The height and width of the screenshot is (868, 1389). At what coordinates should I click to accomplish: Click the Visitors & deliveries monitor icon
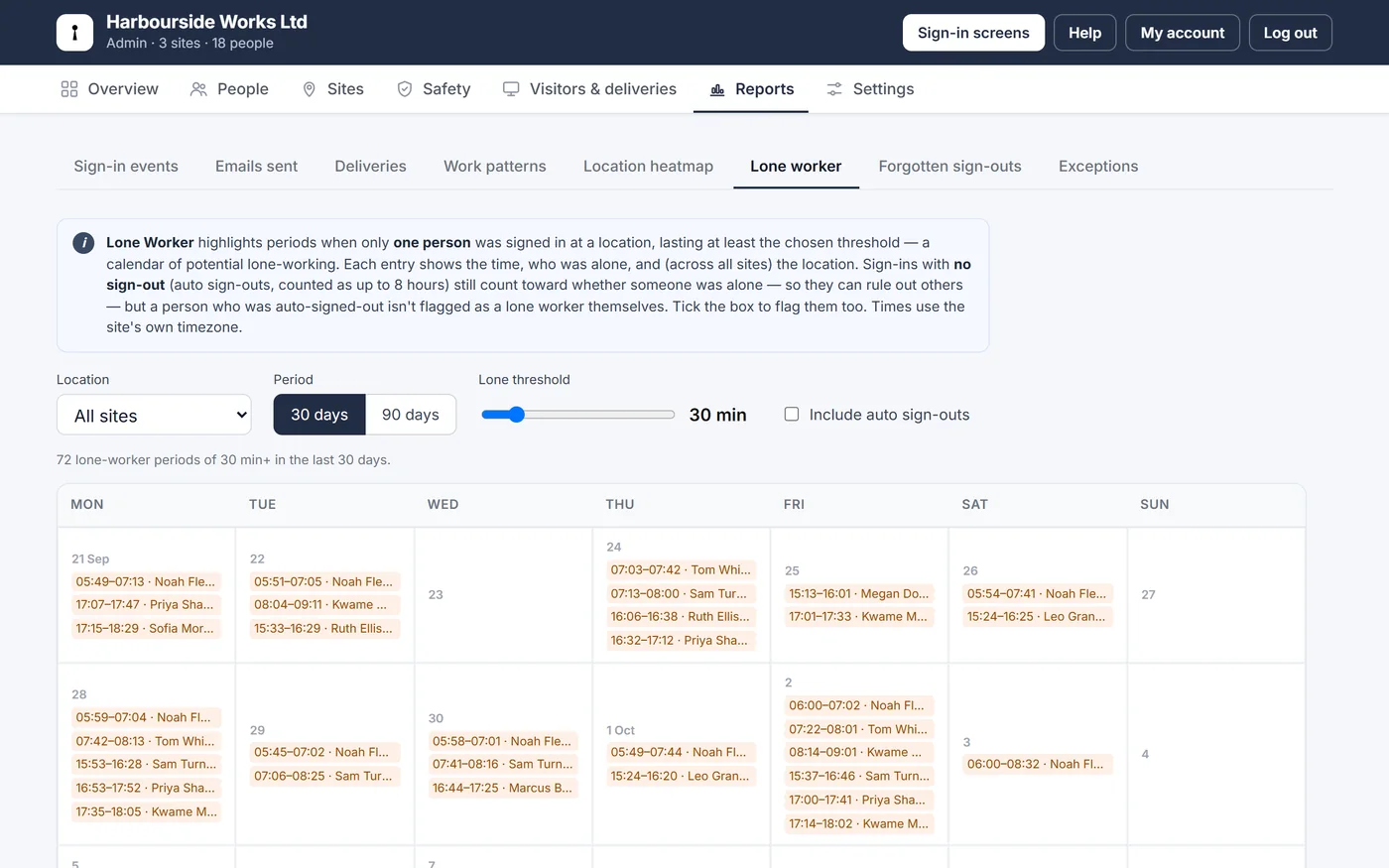[511, 89]
